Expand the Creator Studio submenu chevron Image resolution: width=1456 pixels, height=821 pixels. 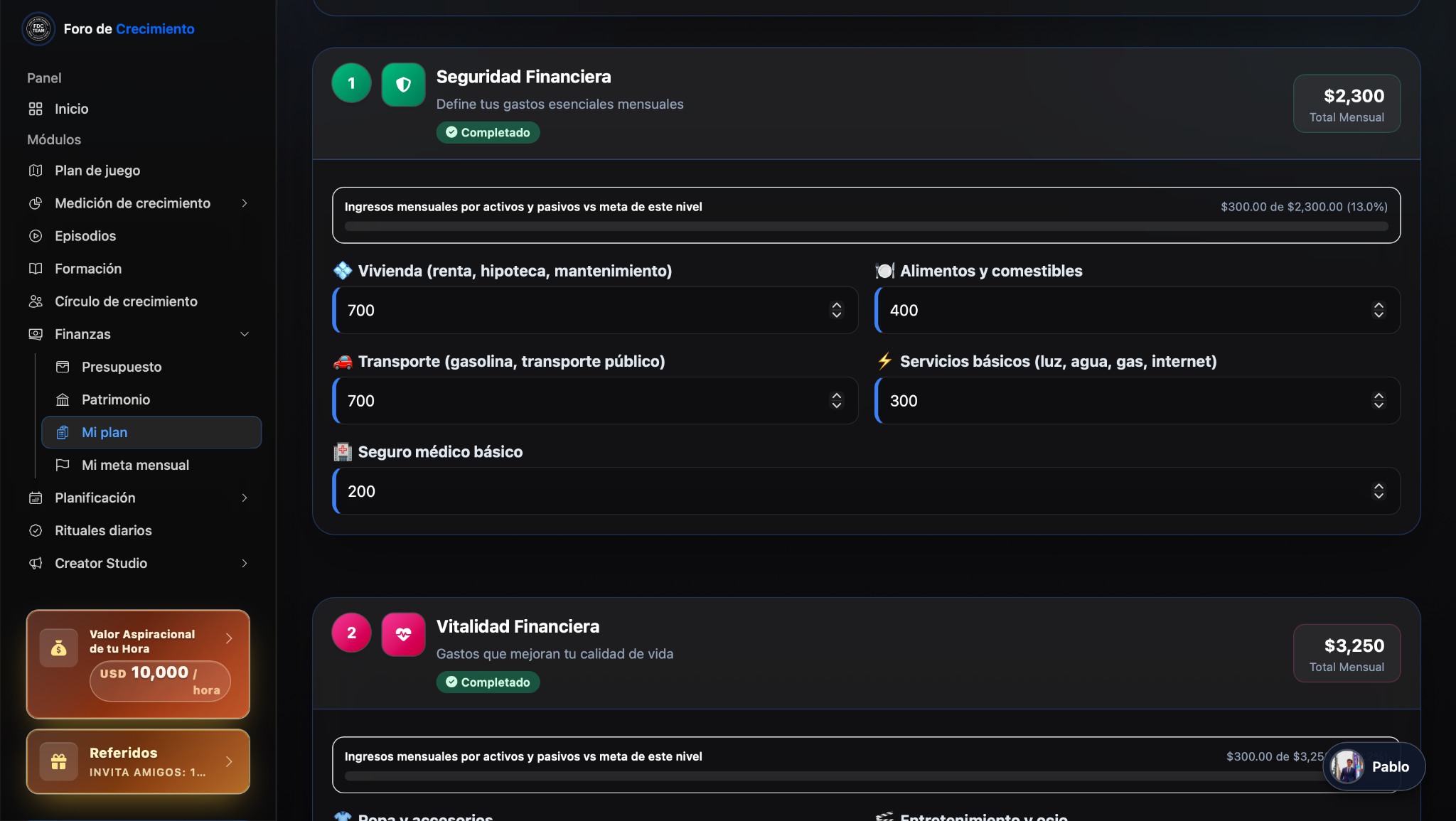click(245, 563)
